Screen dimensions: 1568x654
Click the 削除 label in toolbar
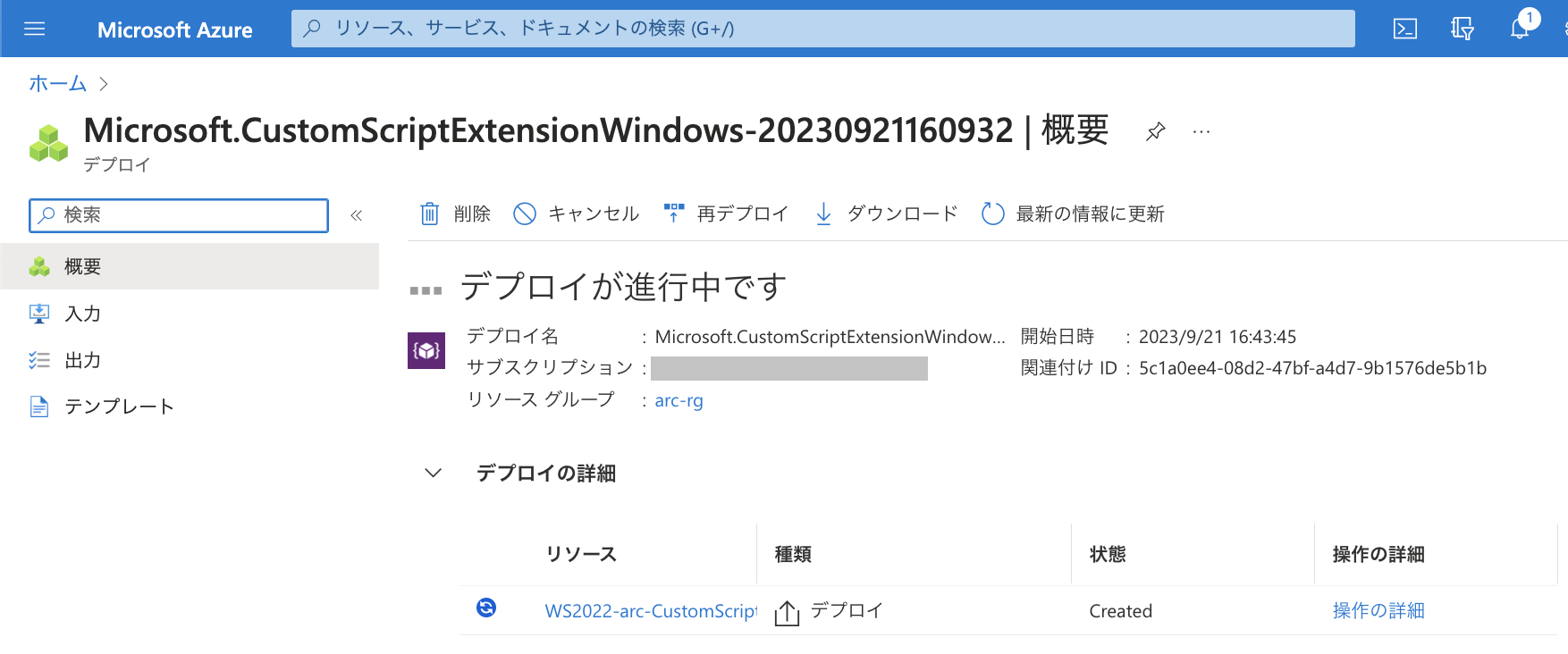[472, 214]
